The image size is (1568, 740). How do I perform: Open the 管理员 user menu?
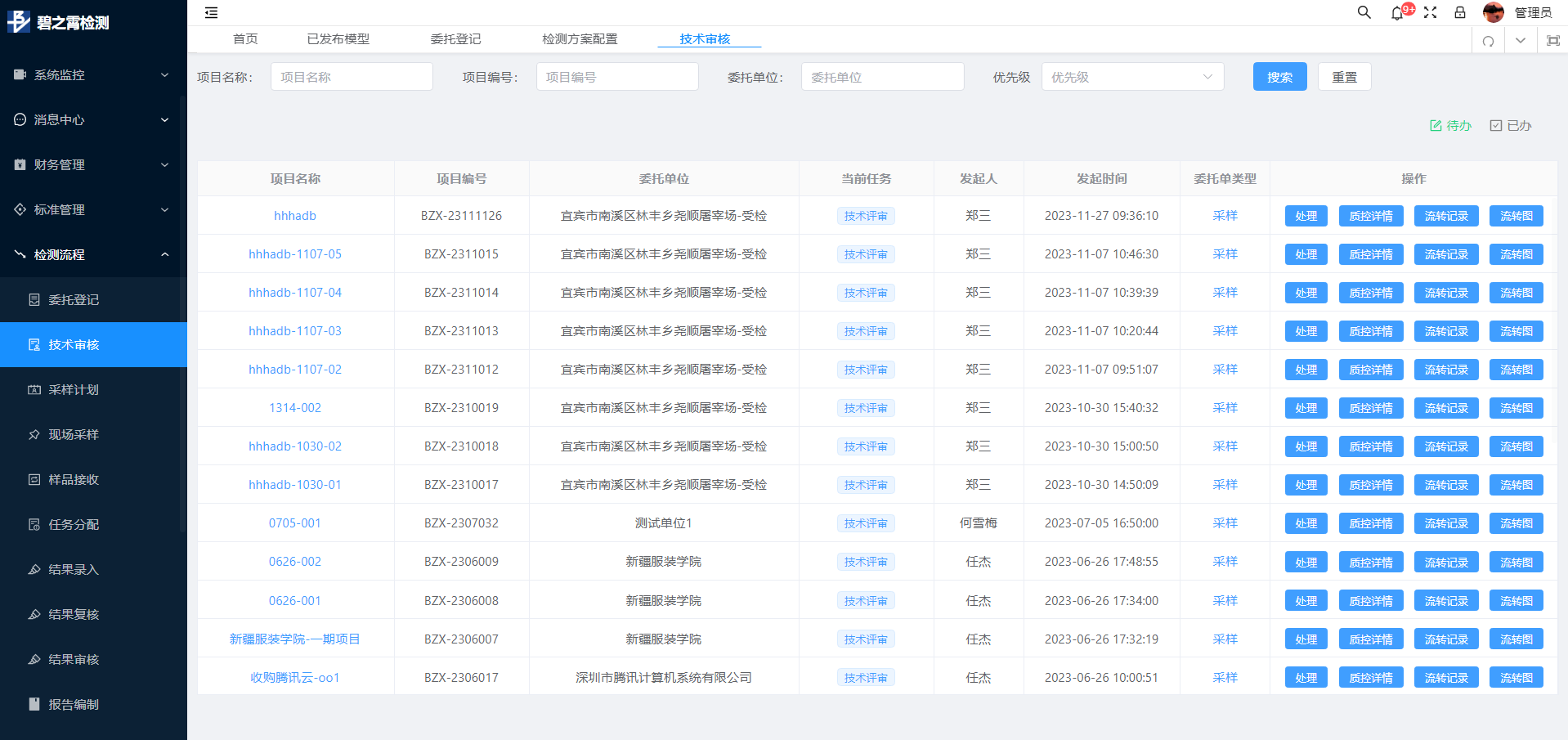point(1533,13)
